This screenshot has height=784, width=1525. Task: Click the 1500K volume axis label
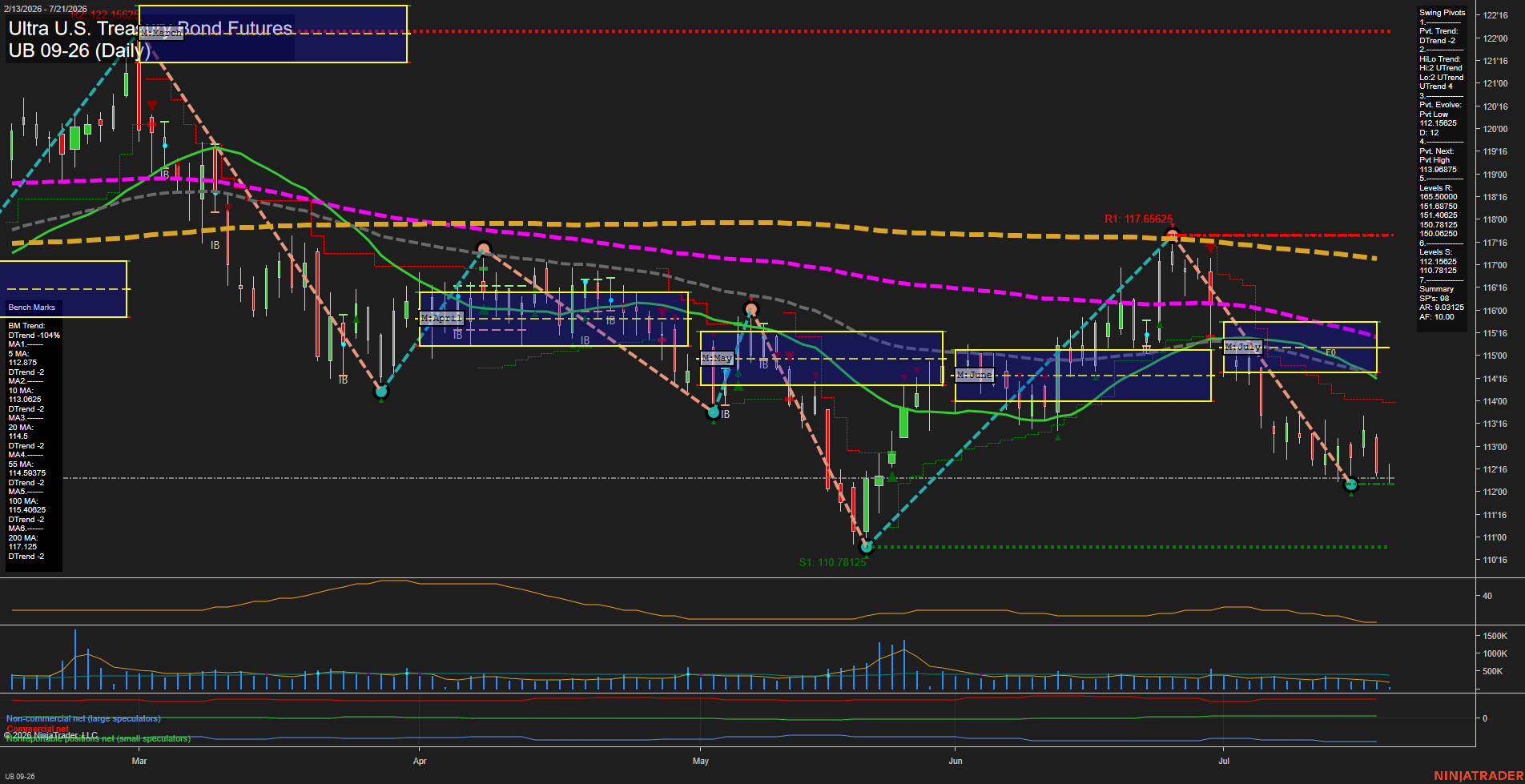pyautogui.click(x=1495, y=636)
